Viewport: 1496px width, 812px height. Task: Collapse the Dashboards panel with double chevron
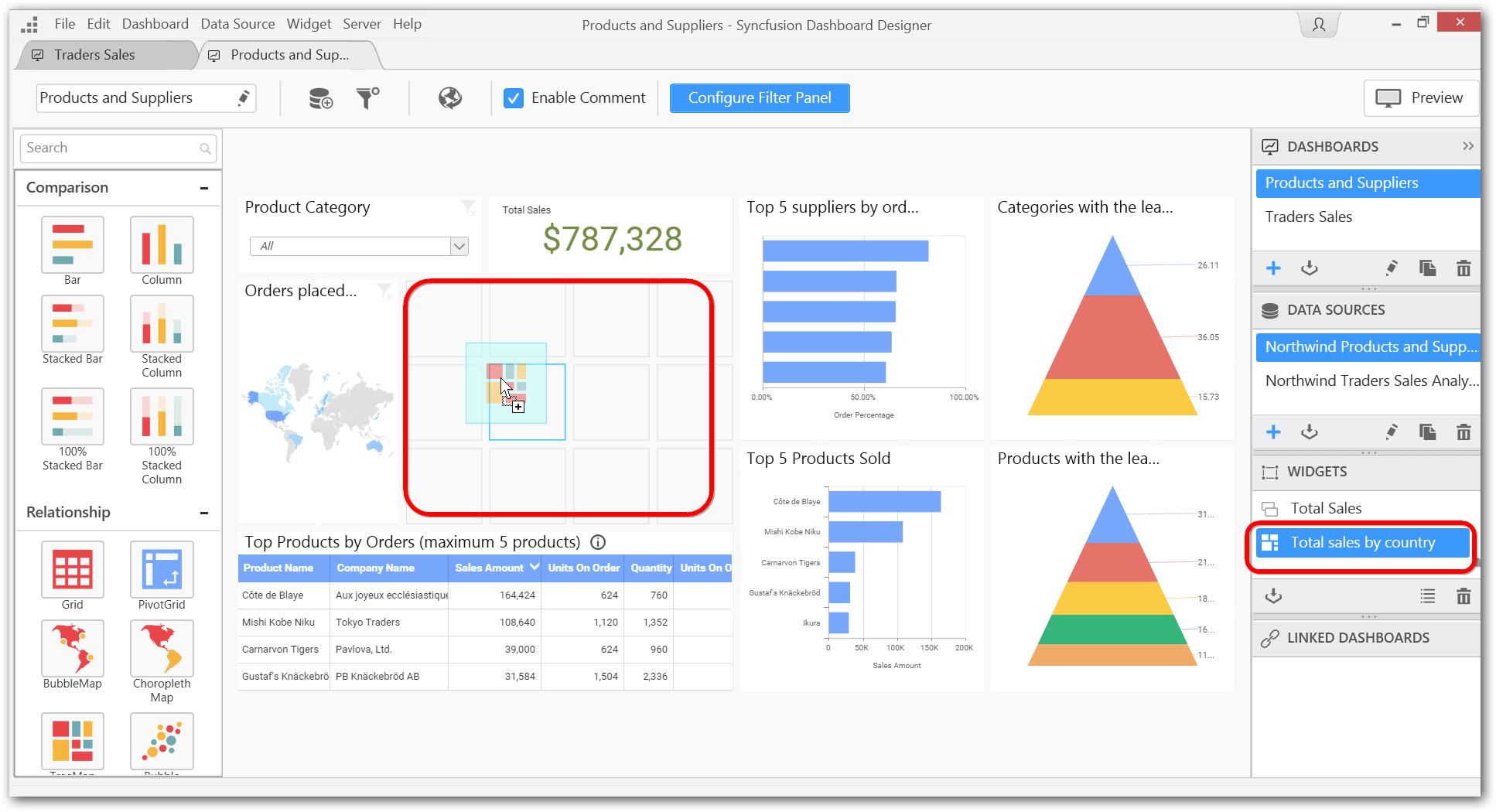[x=1467, y=146]
